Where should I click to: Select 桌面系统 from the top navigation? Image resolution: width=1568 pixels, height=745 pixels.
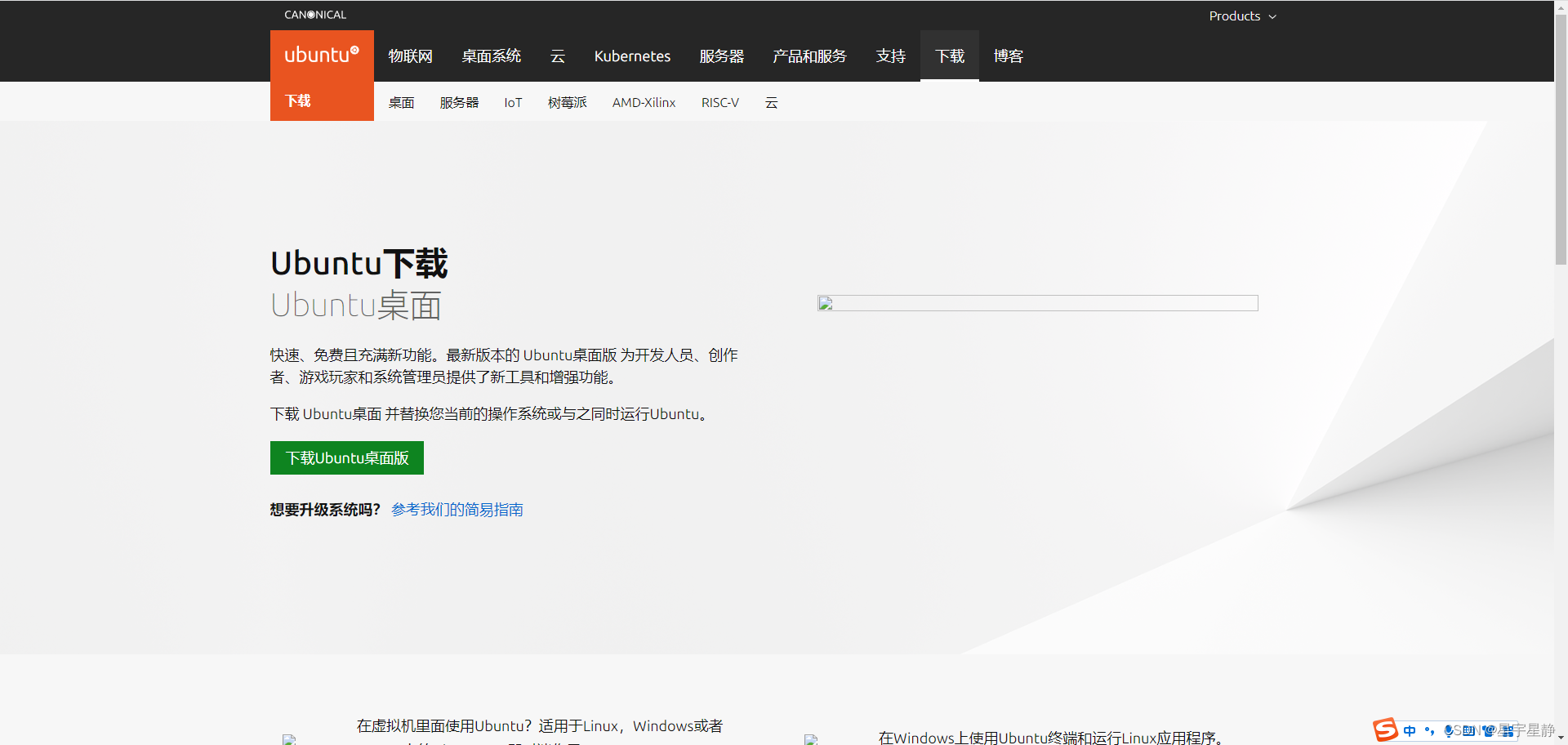point(491,56)
